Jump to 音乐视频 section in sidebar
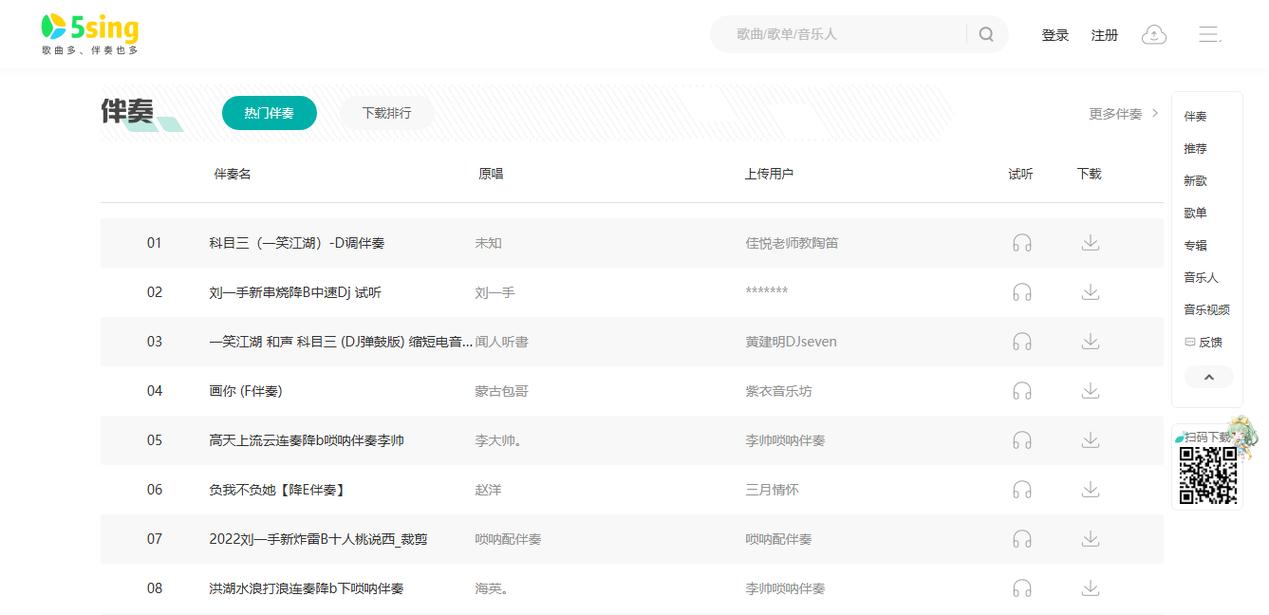 pyautogui.click(x=1207, y=310)
